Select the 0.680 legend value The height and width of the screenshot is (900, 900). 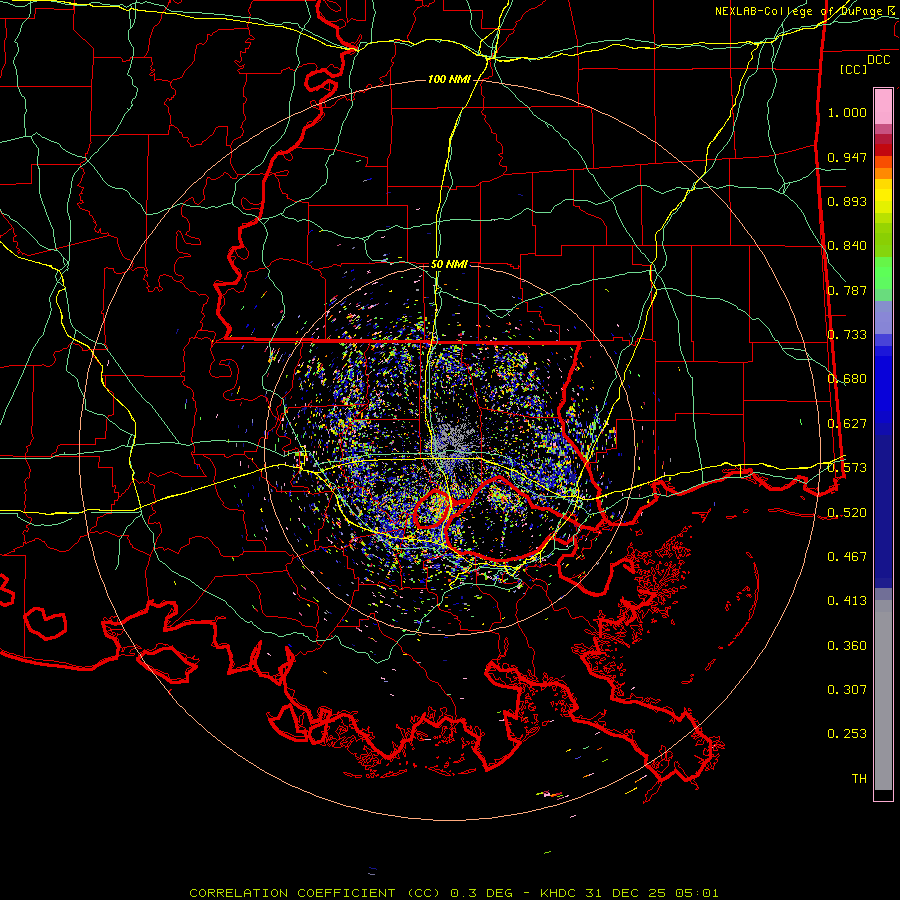[x=847, y=379]
